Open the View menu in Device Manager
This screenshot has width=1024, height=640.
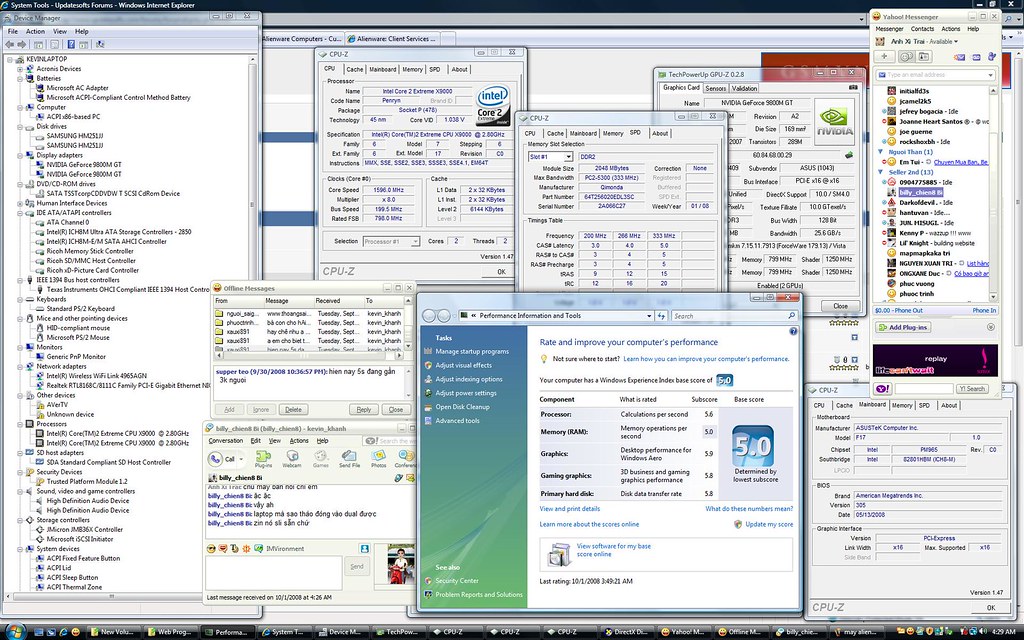(59, 31)
